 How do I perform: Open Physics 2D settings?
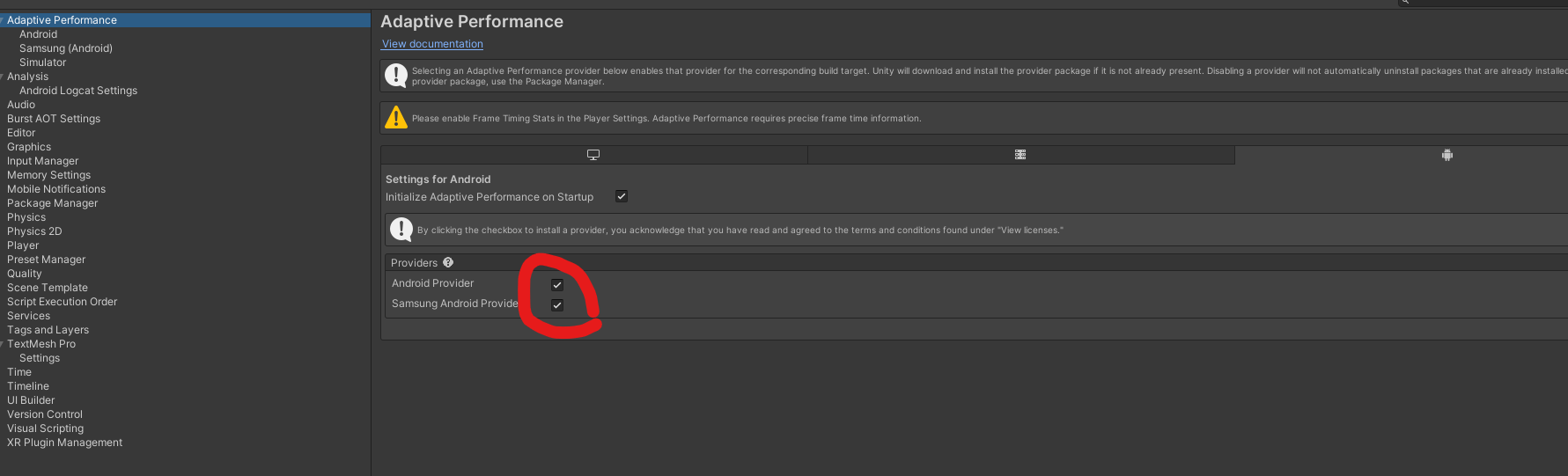pyautogui.click(x=34, y=231)
